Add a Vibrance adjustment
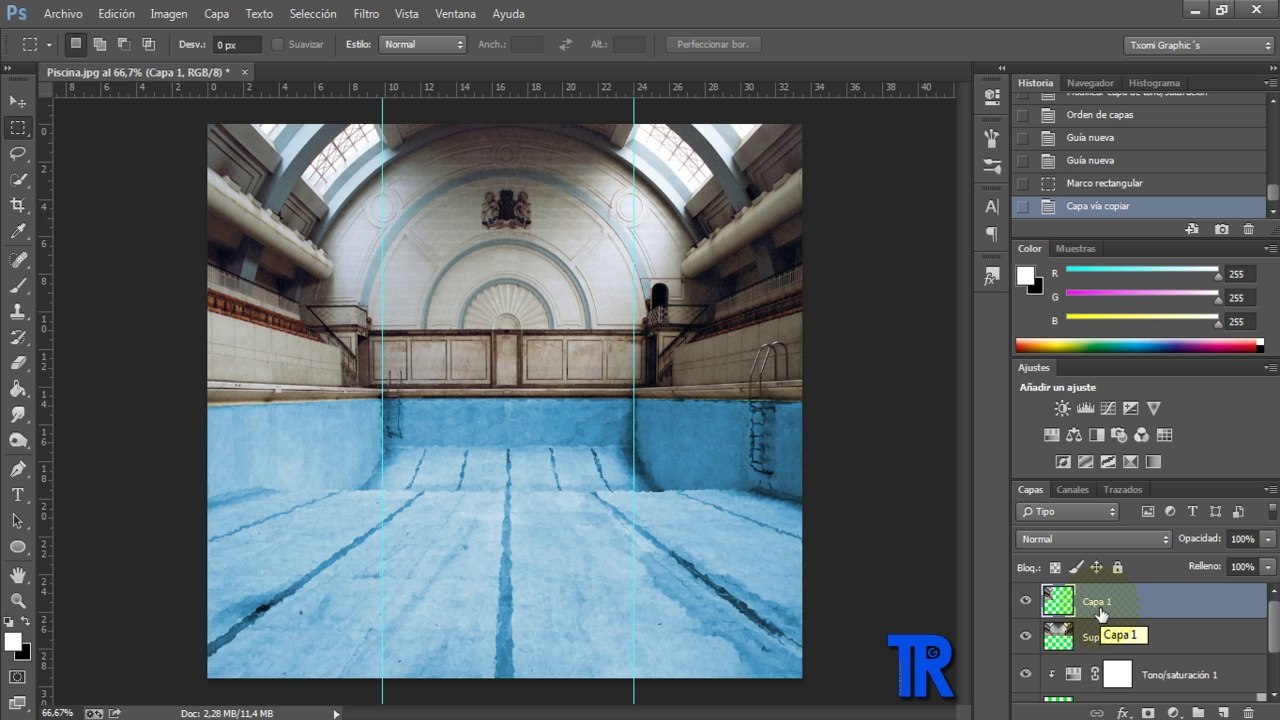1280x720 pixels. (x=1154, y=408)
